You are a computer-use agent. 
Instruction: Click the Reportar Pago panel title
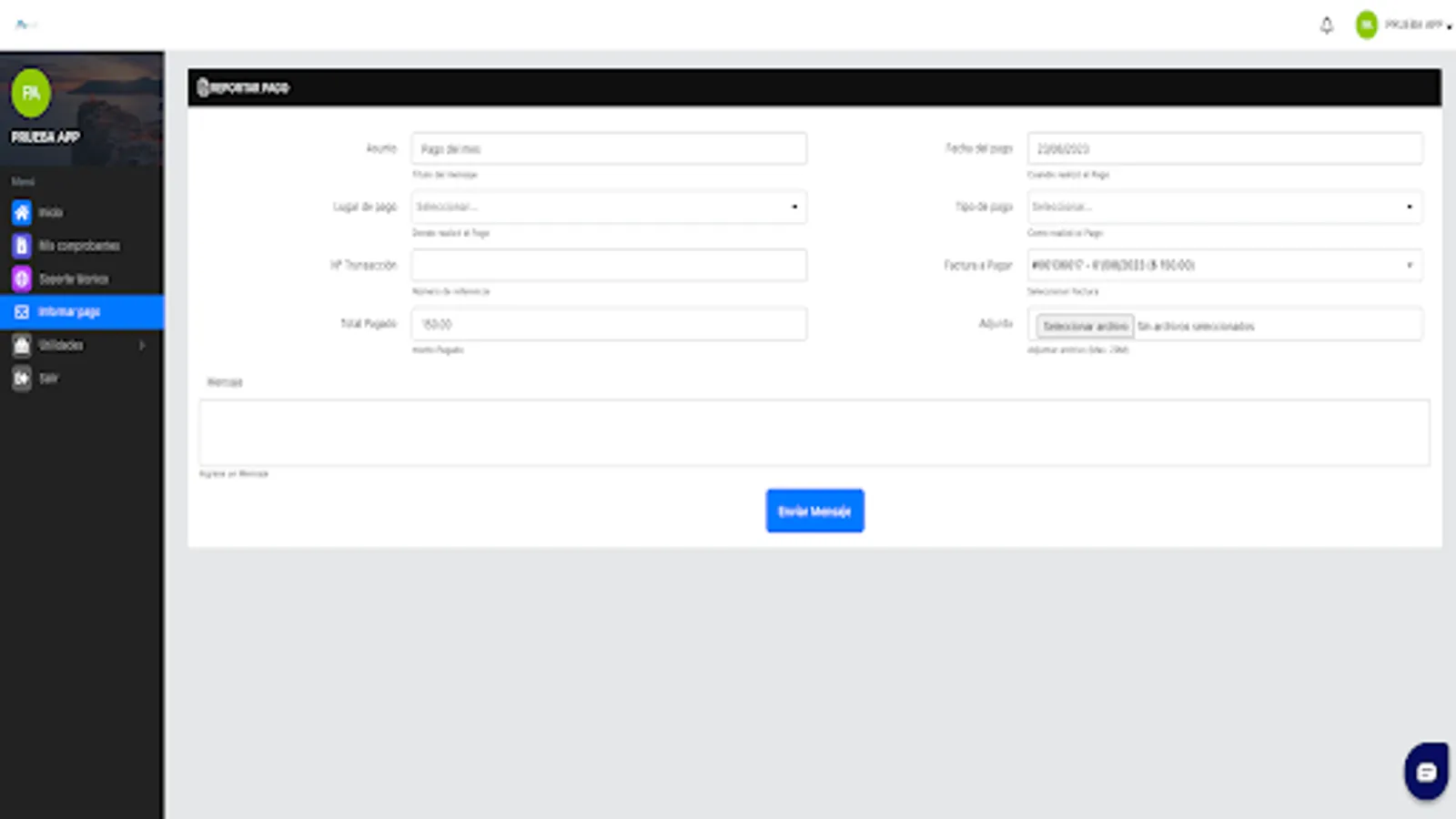[x=249, y=87]
